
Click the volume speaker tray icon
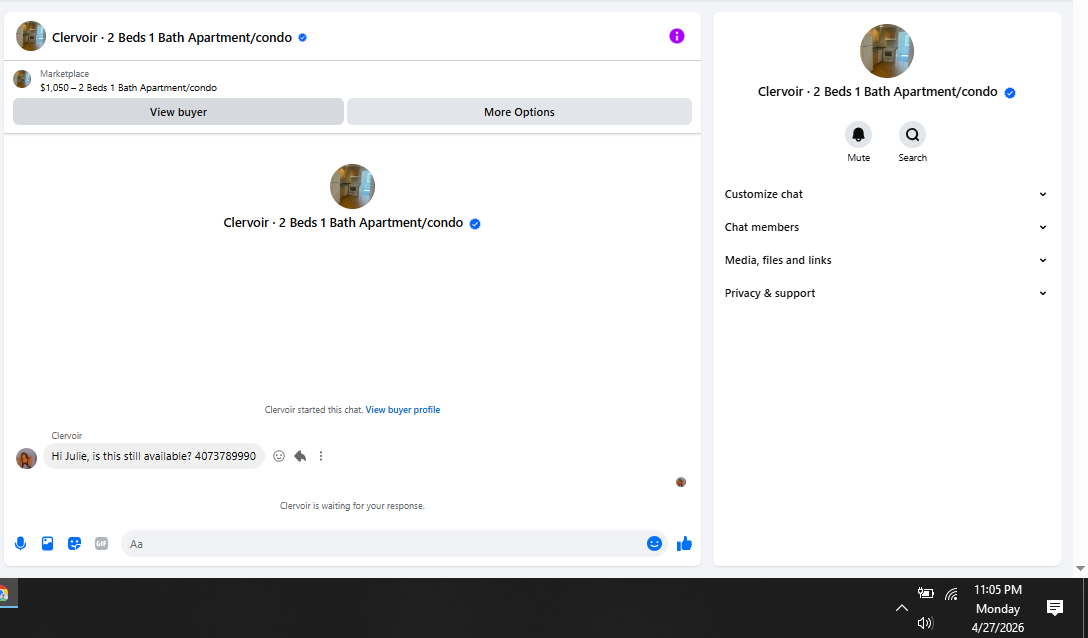coord(925,623)
